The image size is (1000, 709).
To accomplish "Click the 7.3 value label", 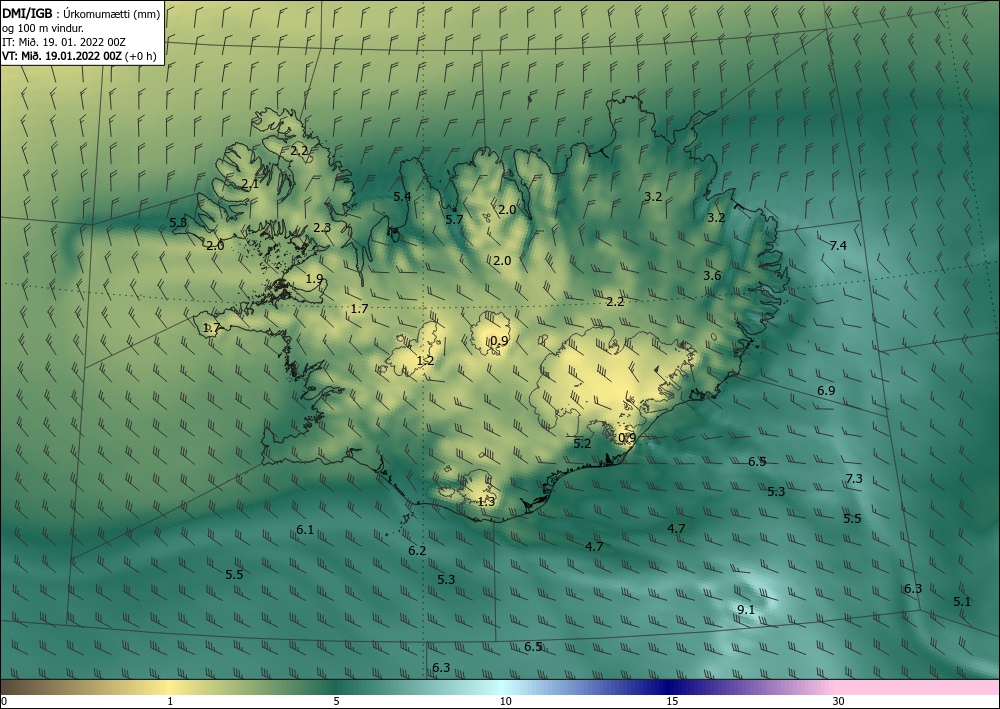I will (854, 479).
